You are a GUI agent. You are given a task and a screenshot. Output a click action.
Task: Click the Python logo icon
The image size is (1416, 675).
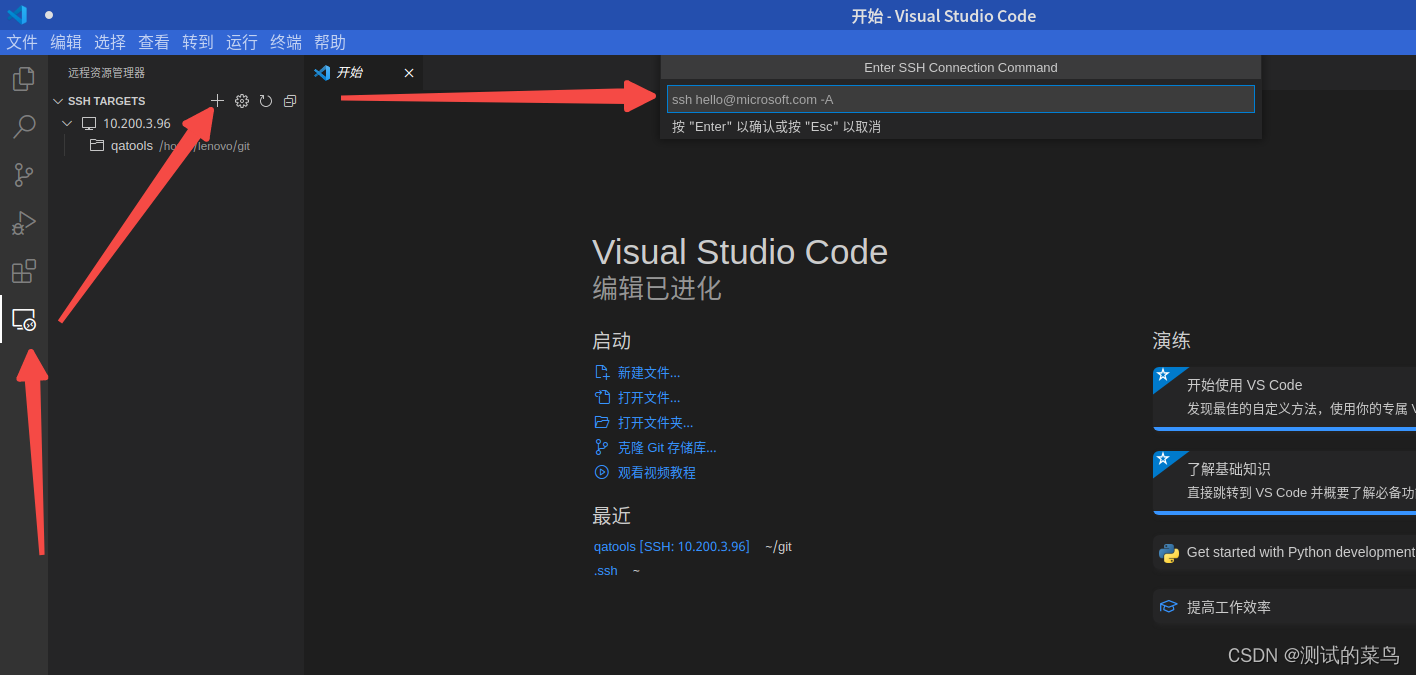[1168, 552]
